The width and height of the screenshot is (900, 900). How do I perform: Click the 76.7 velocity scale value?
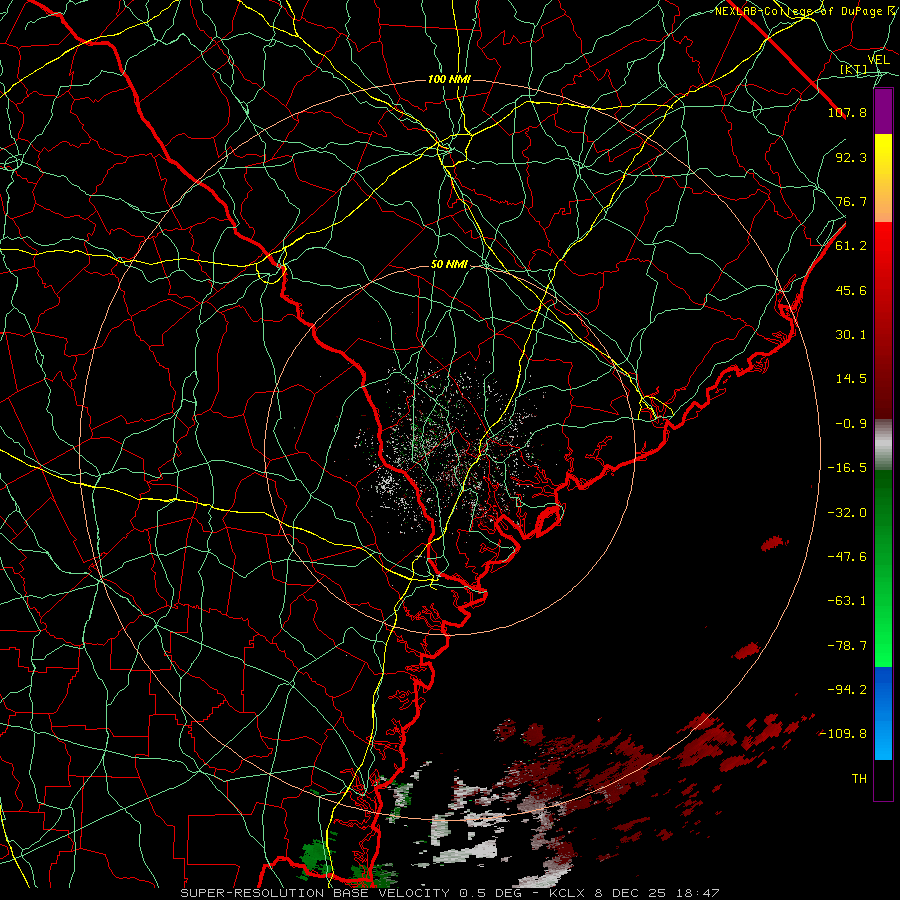(851, 201)
